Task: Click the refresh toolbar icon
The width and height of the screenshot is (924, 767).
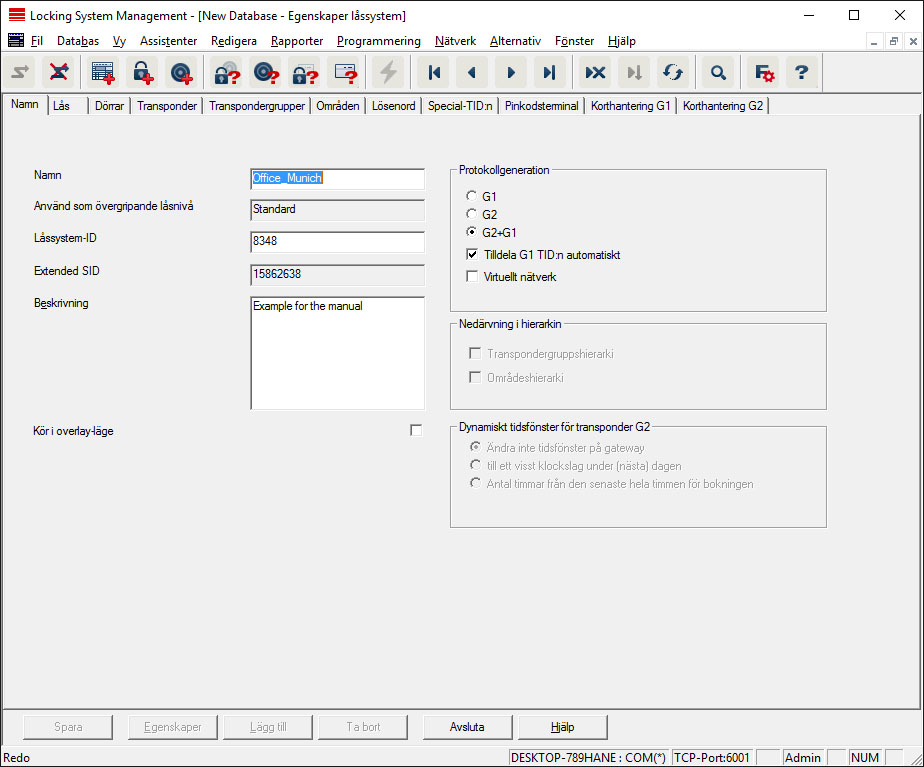Action: [671, 72]
